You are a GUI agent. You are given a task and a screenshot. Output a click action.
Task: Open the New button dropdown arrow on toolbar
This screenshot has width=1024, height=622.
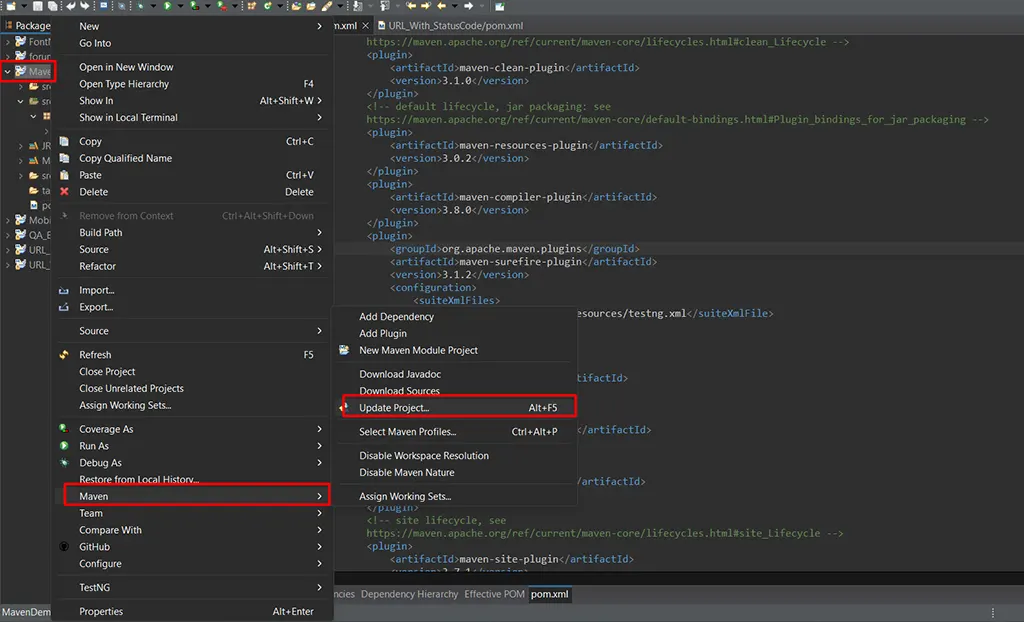pos(24,7)
